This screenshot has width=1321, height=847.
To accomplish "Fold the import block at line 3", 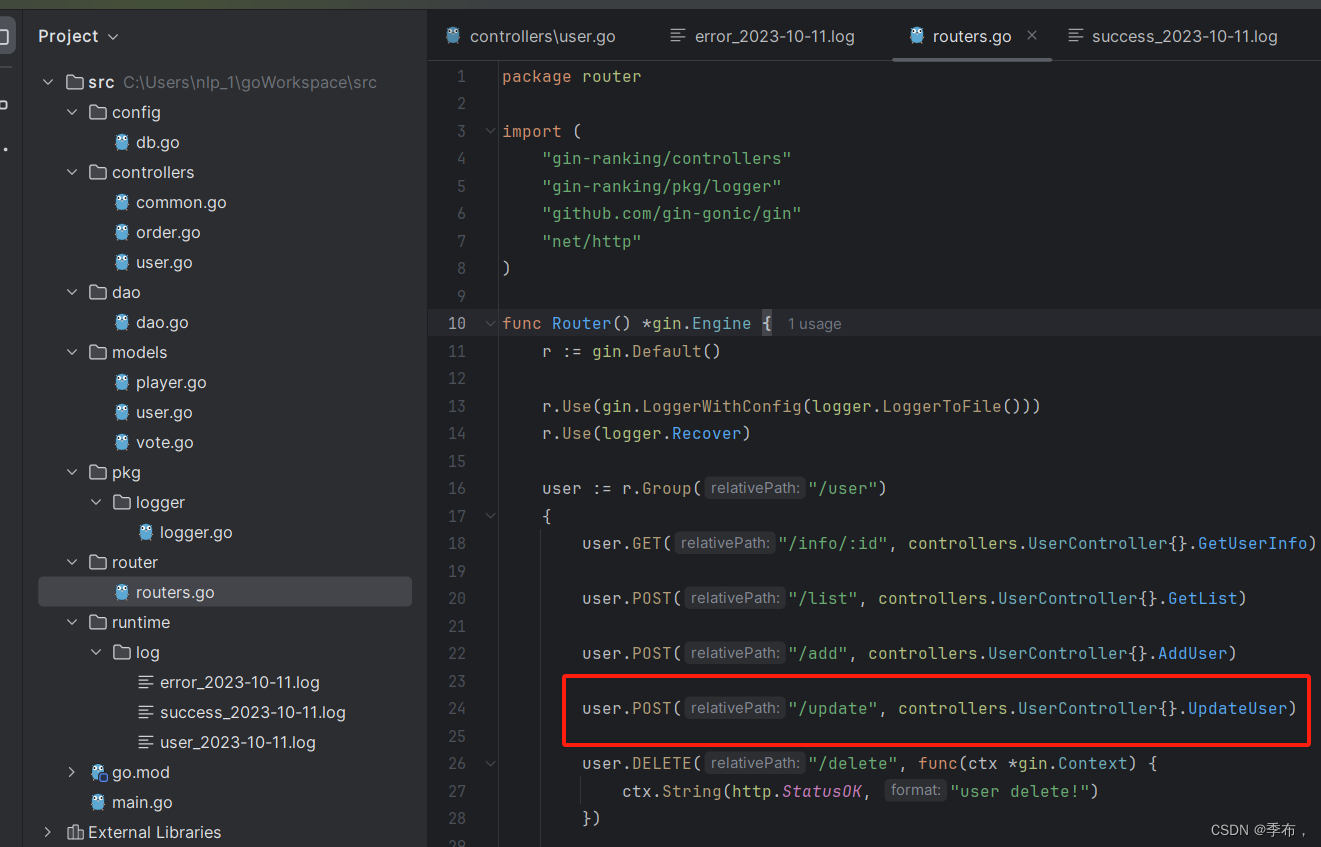I will [489, 131].
